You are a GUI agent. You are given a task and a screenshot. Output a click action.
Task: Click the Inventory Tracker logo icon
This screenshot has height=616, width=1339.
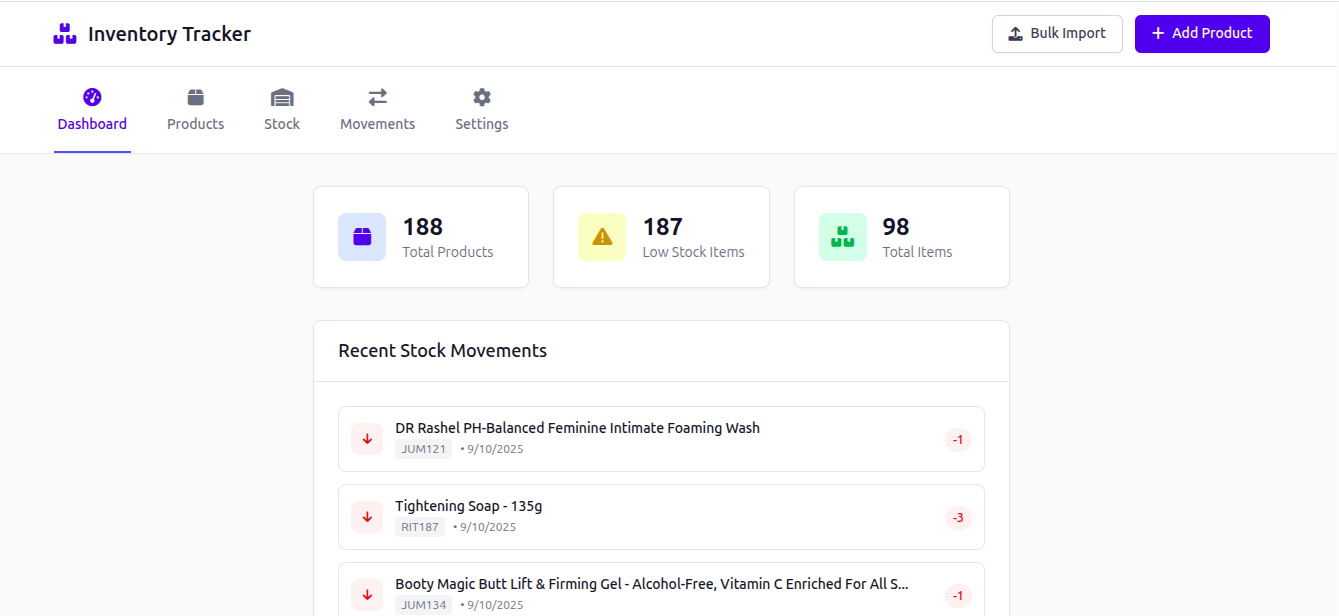(x=64, y=33)
